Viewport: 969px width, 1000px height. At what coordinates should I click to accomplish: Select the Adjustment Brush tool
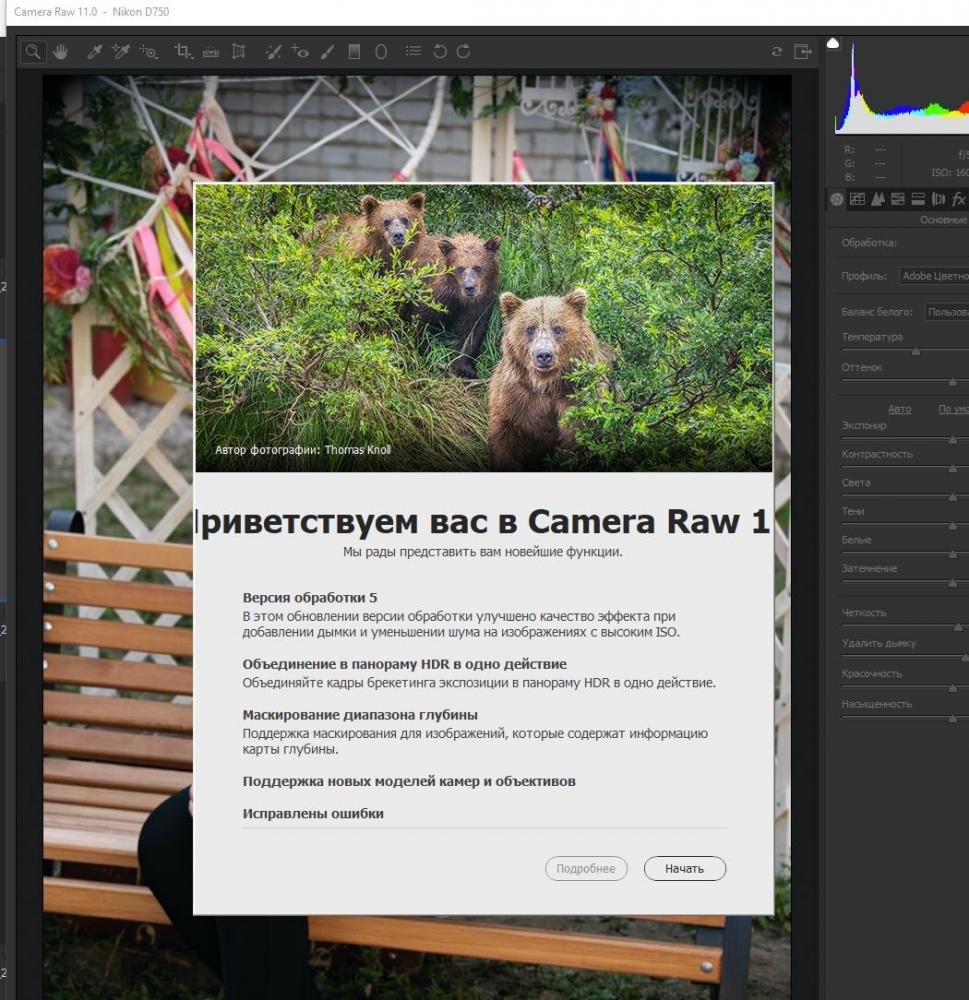(x=327, y=52)
